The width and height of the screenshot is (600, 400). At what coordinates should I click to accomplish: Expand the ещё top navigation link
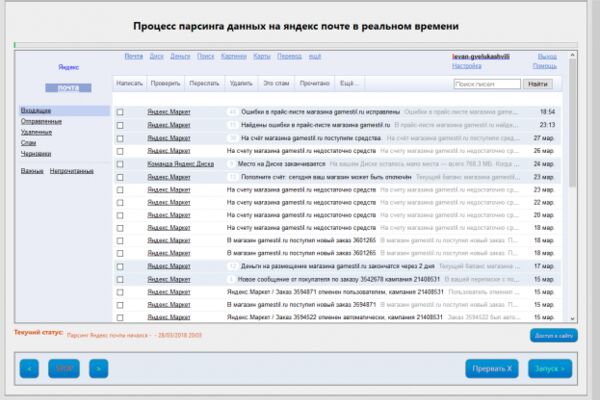(315, 56)
